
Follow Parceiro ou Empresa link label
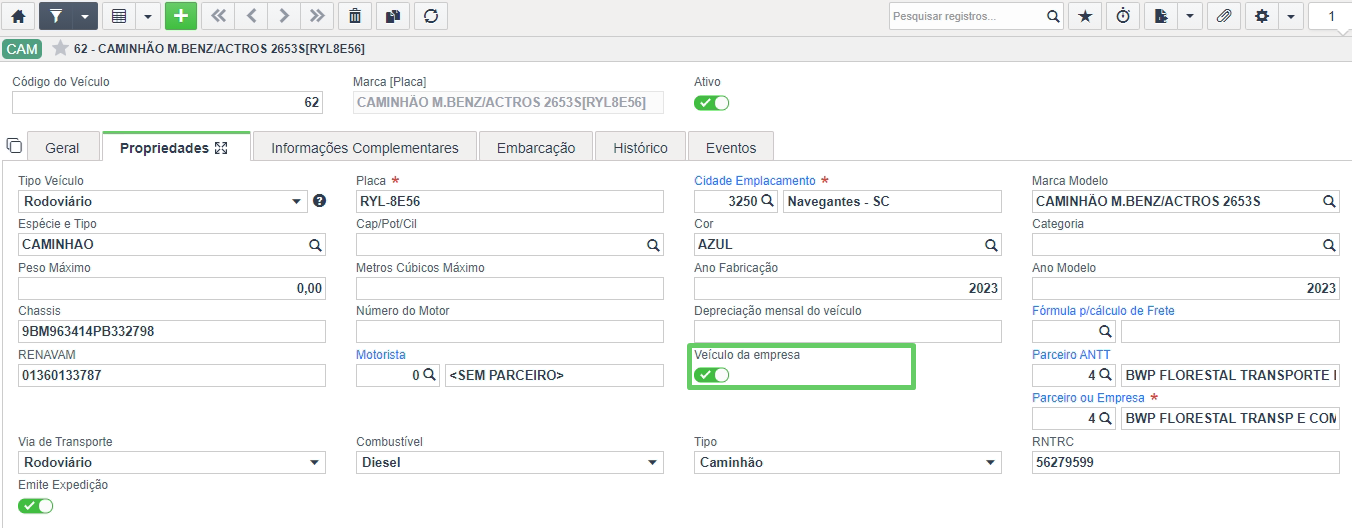(x=1088, y=398)
